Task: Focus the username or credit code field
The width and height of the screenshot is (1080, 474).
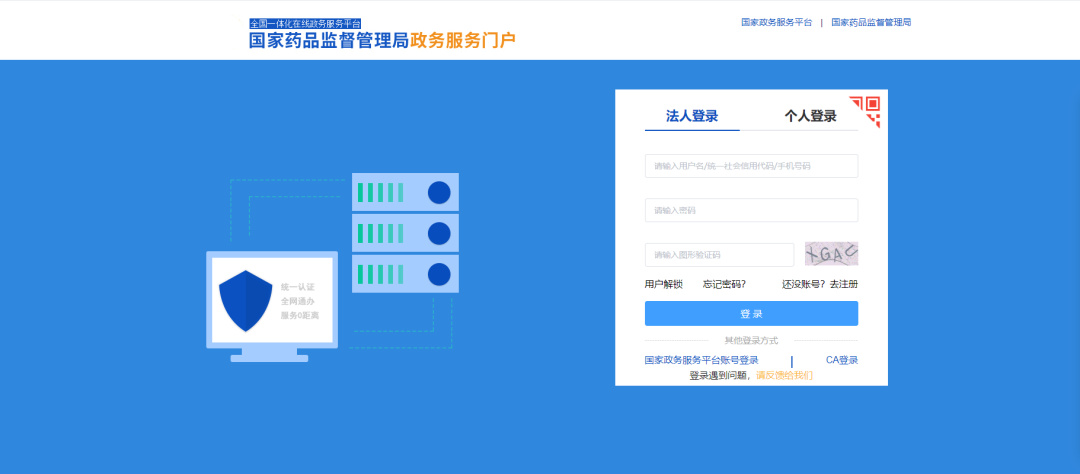Action: 751,166
